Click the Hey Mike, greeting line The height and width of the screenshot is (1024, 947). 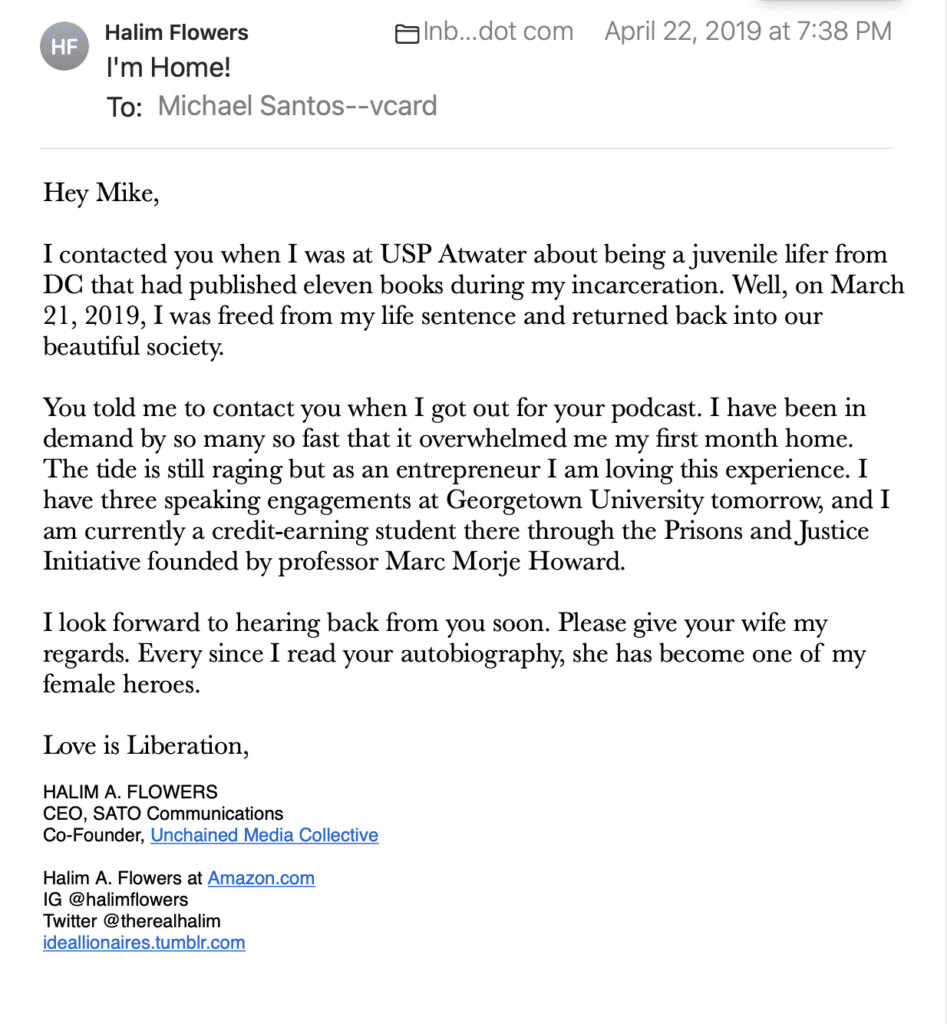pyautogui.click(x=101, y=193)
